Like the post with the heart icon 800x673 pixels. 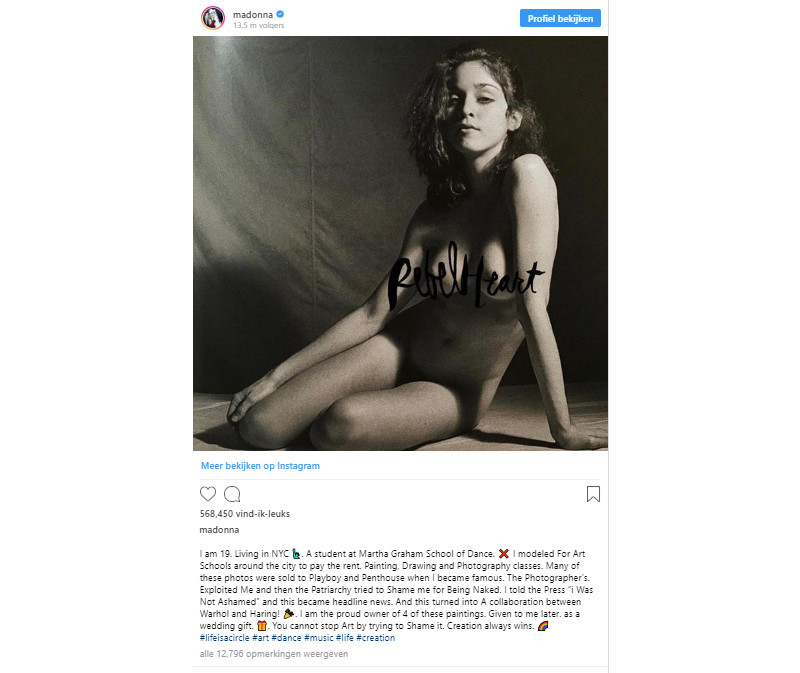pyautogui.click(x=208, y=494)
